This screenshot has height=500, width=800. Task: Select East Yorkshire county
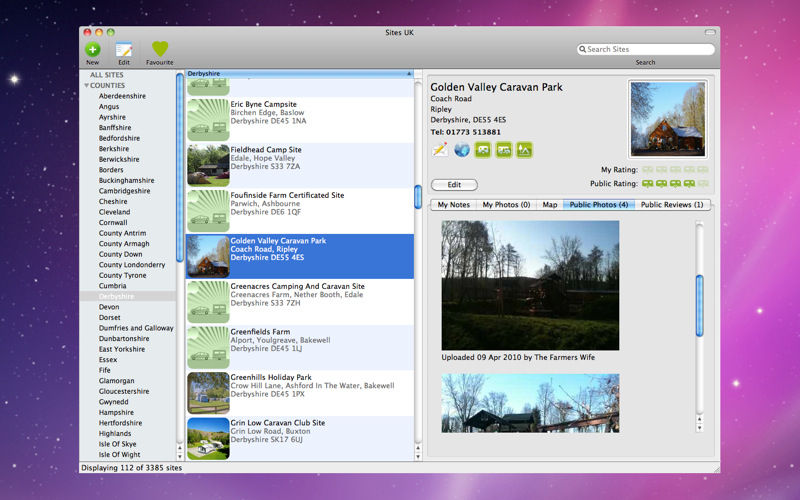click(121, 349)
